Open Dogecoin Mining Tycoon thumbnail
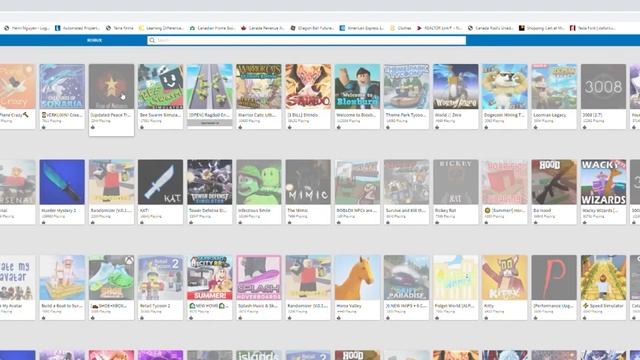The height and width of the screenshot is (360, 640). pyautogui.click(x=505, y=87)
